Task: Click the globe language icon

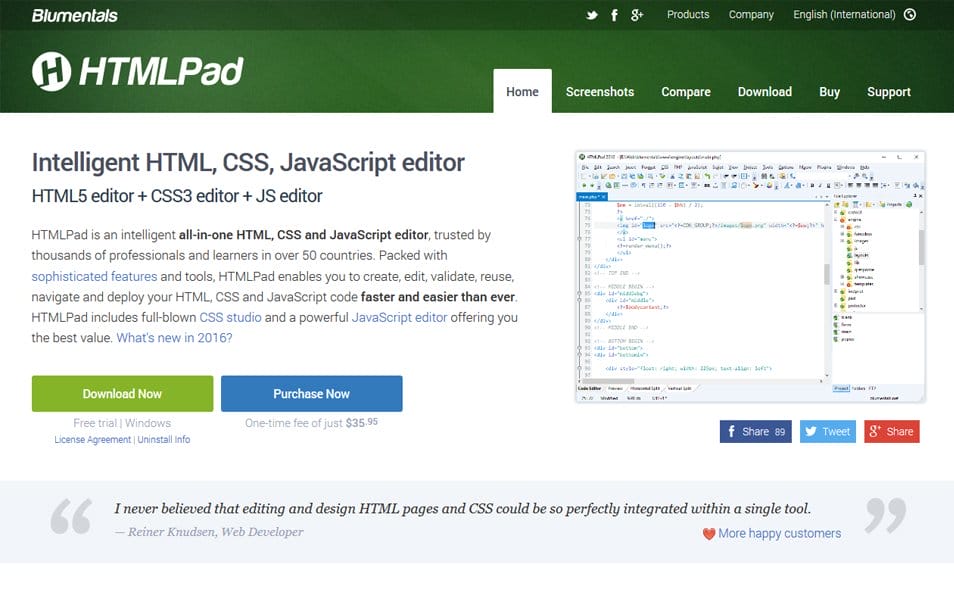Action: [910, 15]
